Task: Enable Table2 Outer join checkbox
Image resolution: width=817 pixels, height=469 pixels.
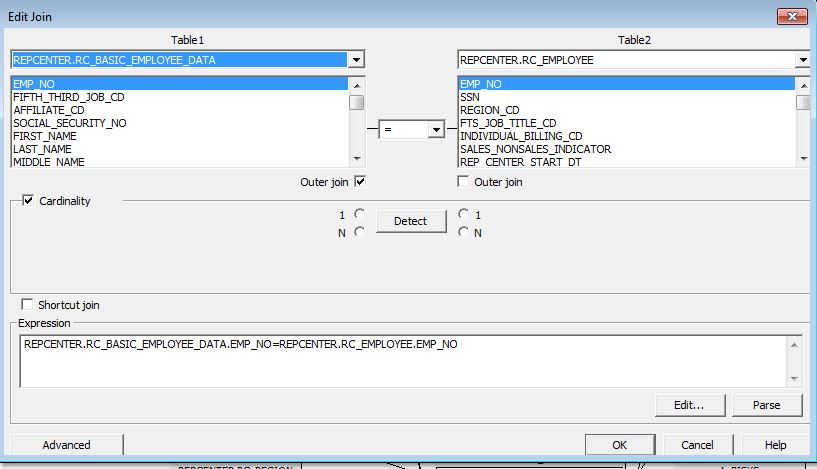Action: [463, 182]
